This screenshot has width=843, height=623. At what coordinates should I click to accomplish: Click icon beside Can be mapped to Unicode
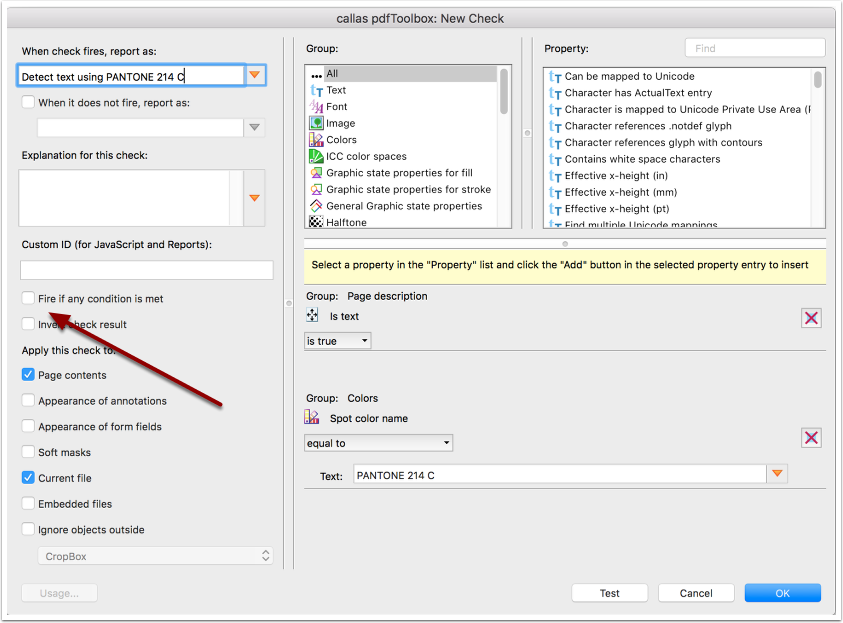pos(555,77)
